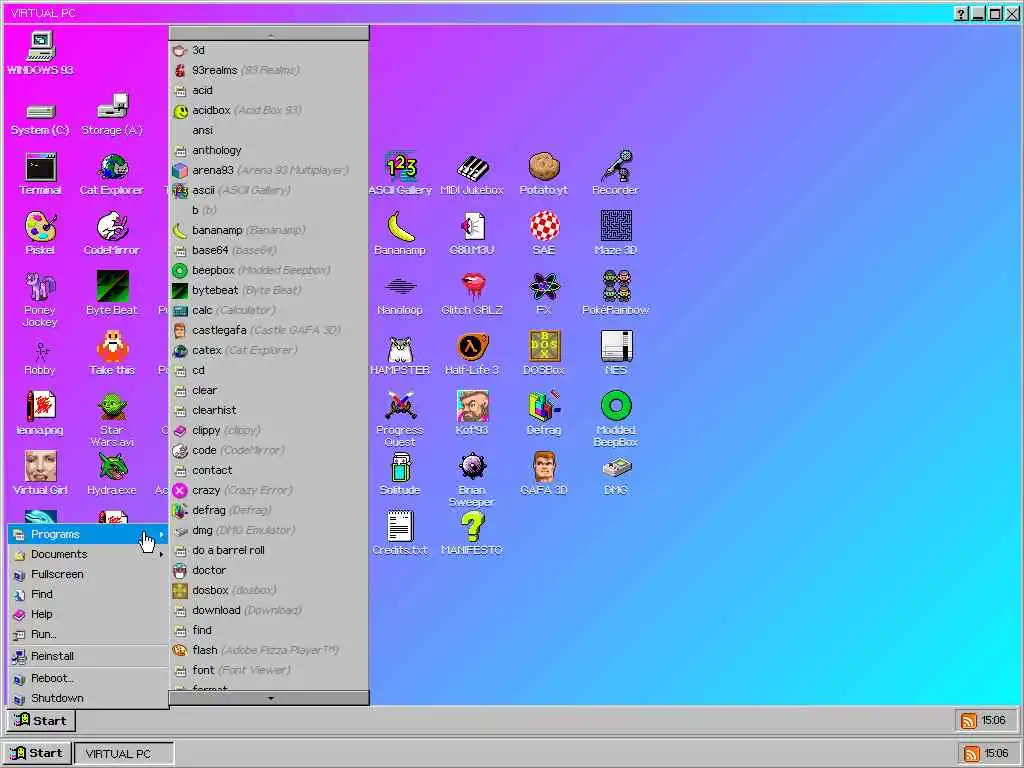
Task: Open the Star Wars.avi icon
Action: point(112,419)
